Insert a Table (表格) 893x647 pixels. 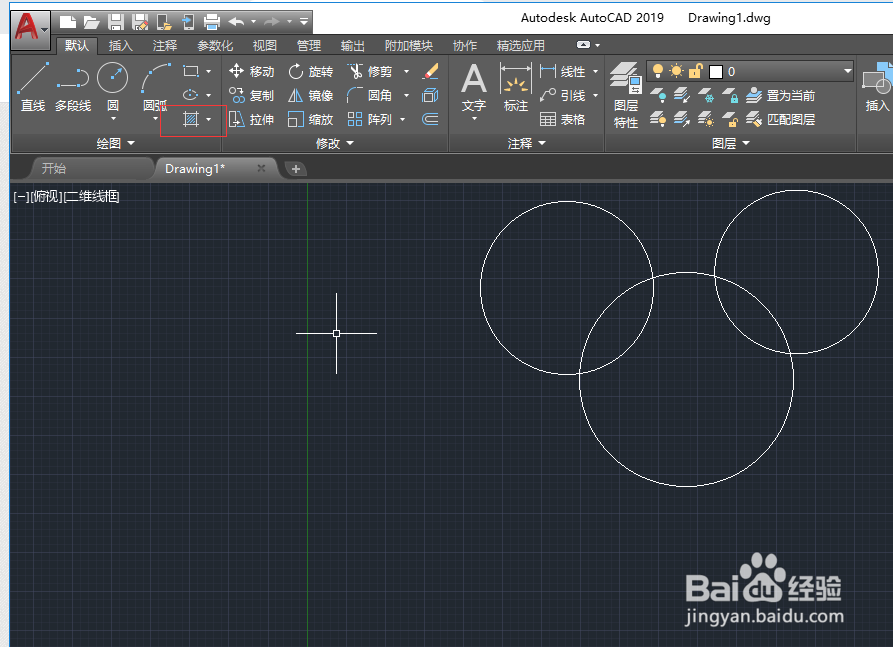pyautogui.click(x=562, y=119)
